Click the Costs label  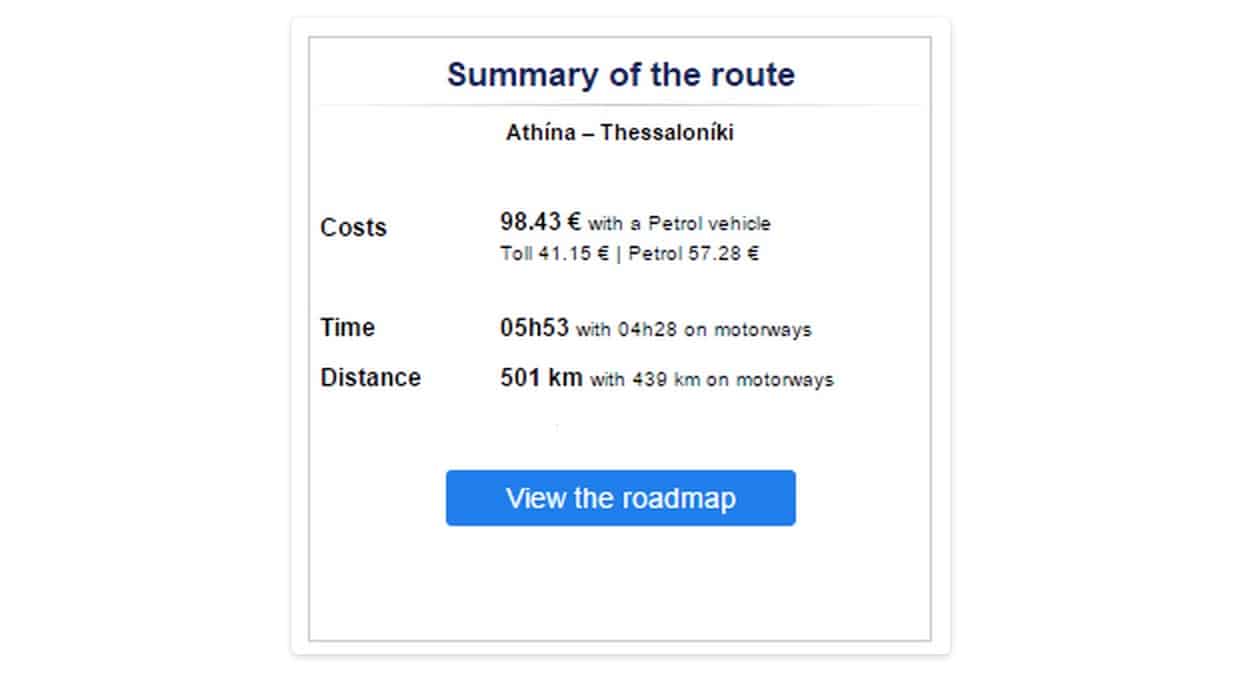point(353,228)
